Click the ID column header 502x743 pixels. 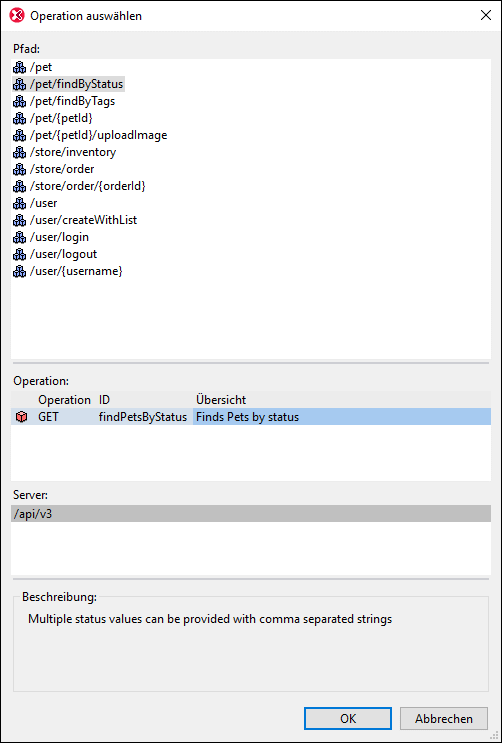click(x=104, y=400)
